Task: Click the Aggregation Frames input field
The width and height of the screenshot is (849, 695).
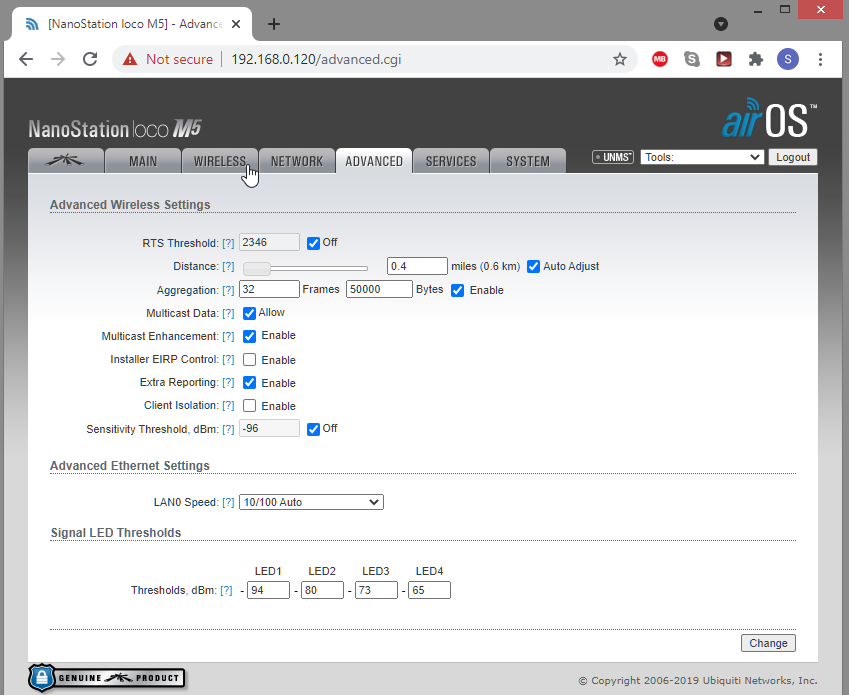Action: (x=269, y=289)
